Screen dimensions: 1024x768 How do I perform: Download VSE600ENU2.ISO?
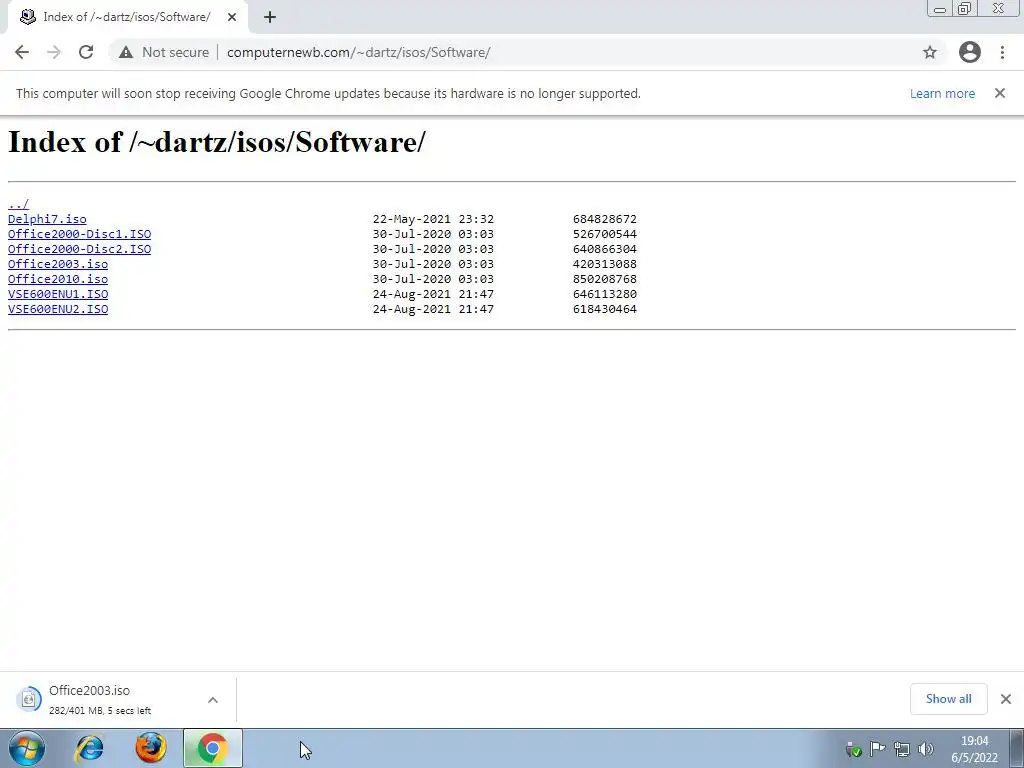coord(58,309)
